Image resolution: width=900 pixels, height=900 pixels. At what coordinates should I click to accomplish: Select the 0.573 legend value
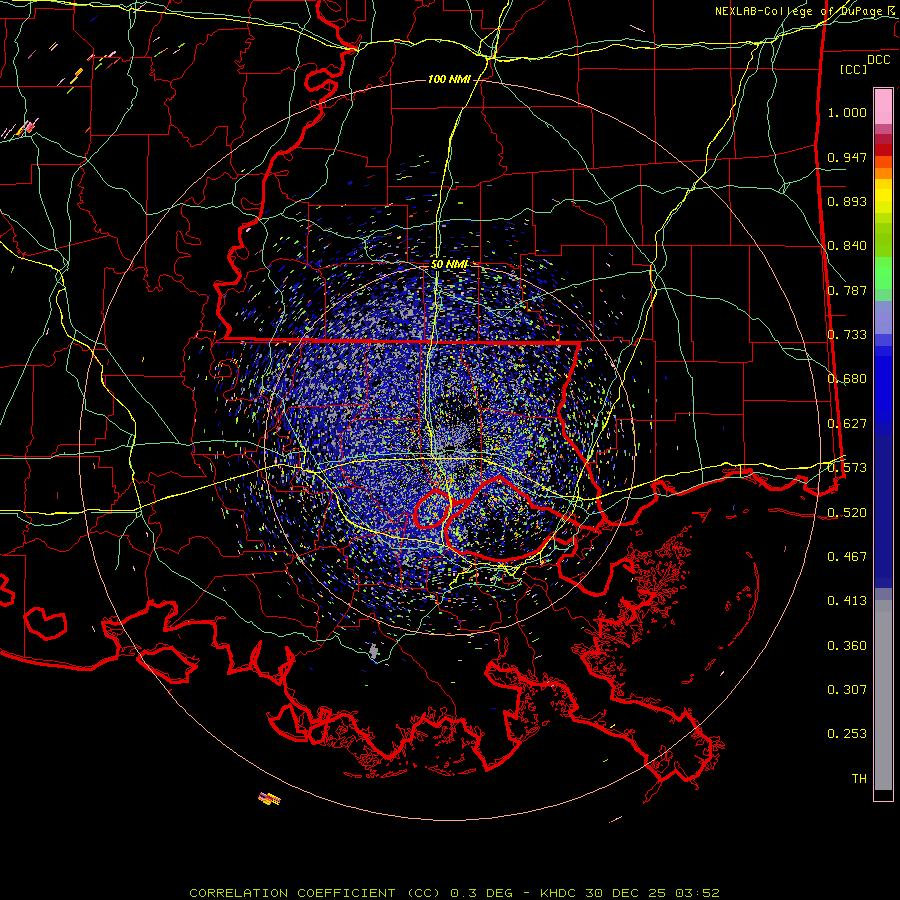[x=847, y=468]
